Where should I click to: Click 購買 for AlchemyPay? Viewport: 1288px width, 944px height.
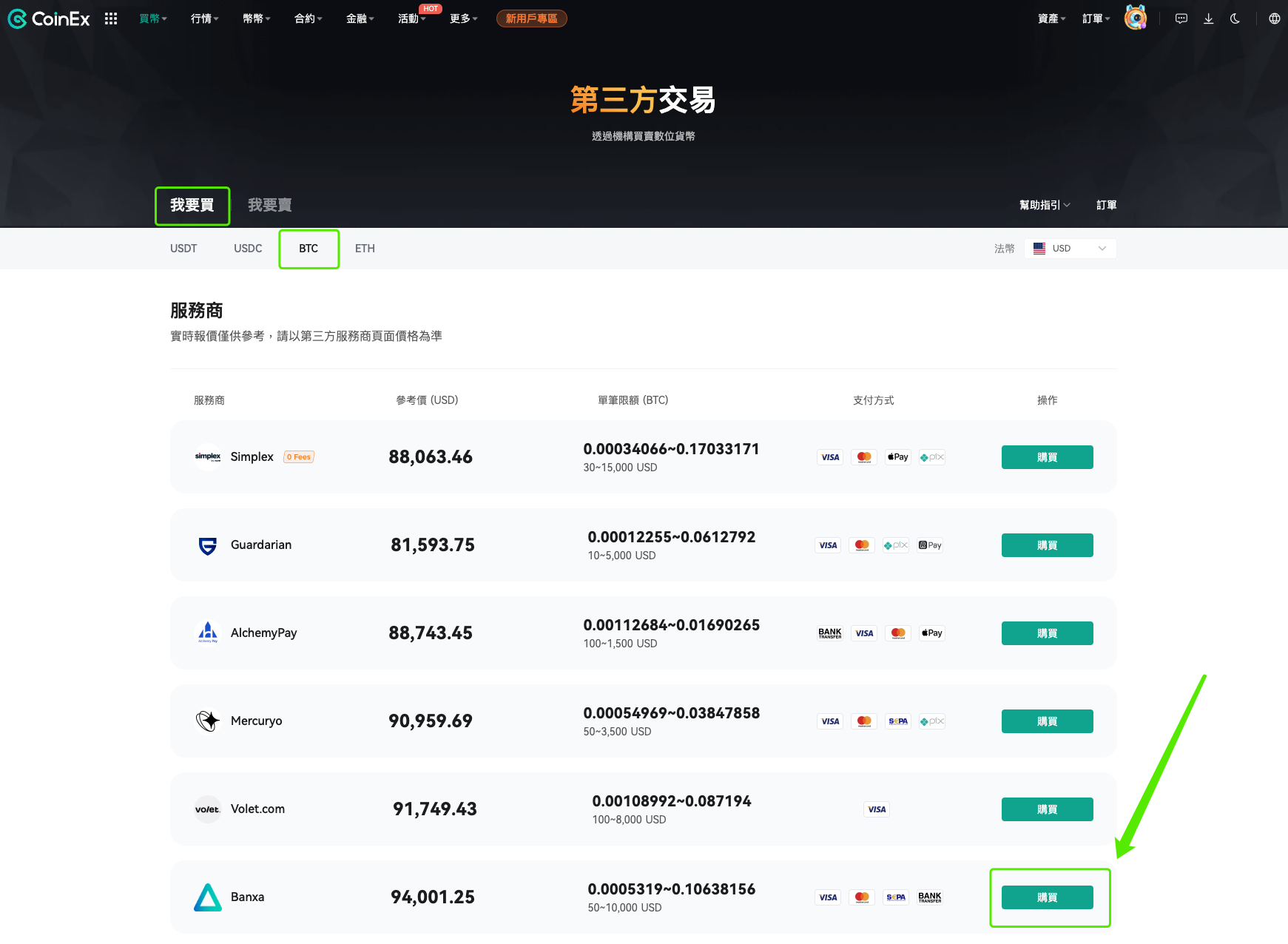(x=1047, y=633)
